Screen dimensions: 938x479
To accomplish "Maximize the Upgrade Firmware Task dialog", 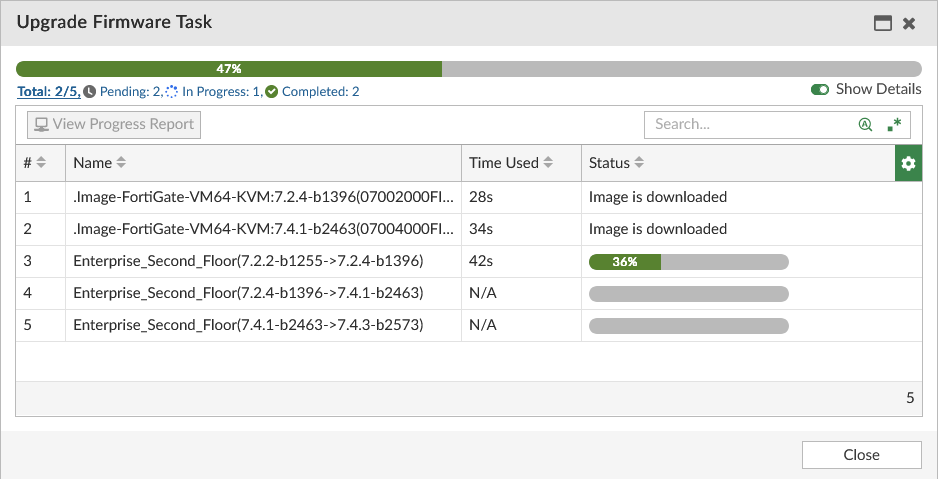I will (883, 23).
